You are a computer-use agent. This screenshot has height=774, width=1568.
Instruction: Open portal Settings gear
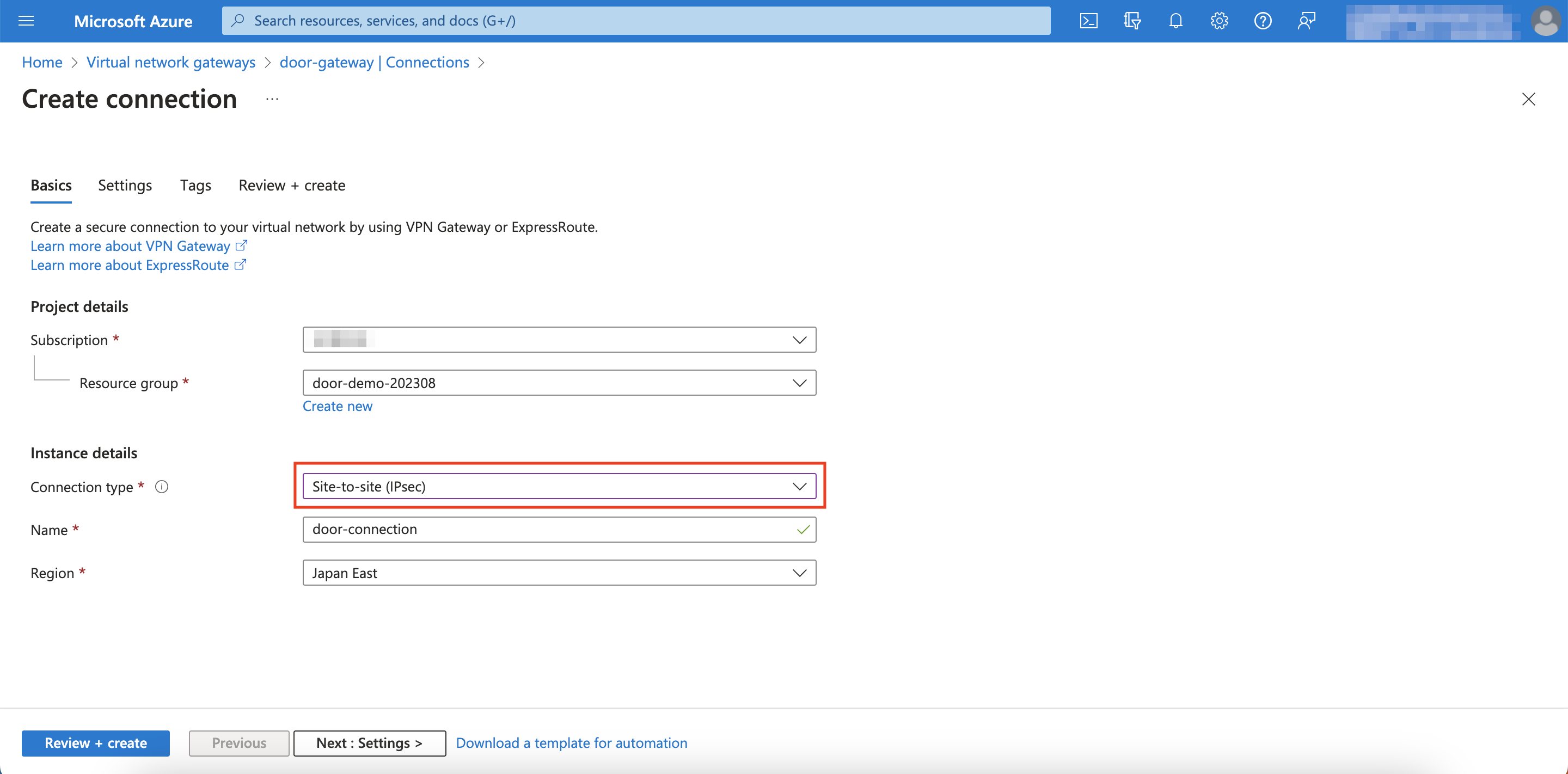click(x=1218, y=20)
